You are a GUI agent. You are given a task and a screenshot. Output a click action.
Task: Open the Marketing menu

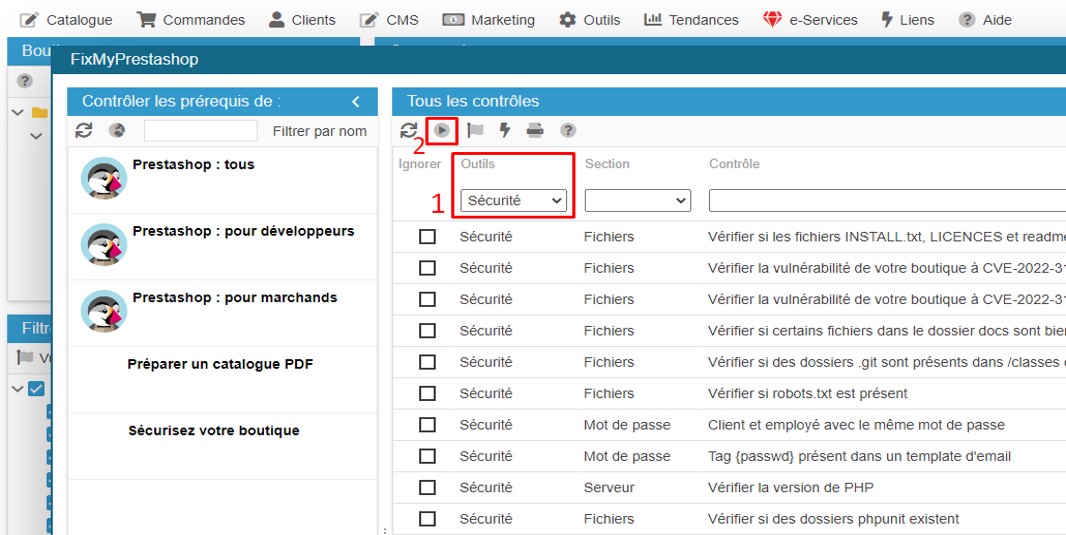(489, 20)
